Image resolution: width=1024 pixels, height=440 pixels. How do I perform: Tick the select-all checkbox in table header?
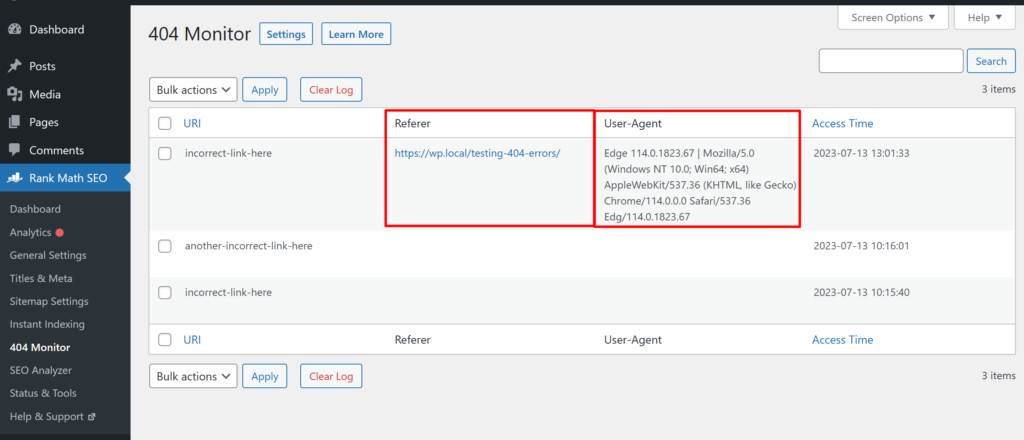165,123
